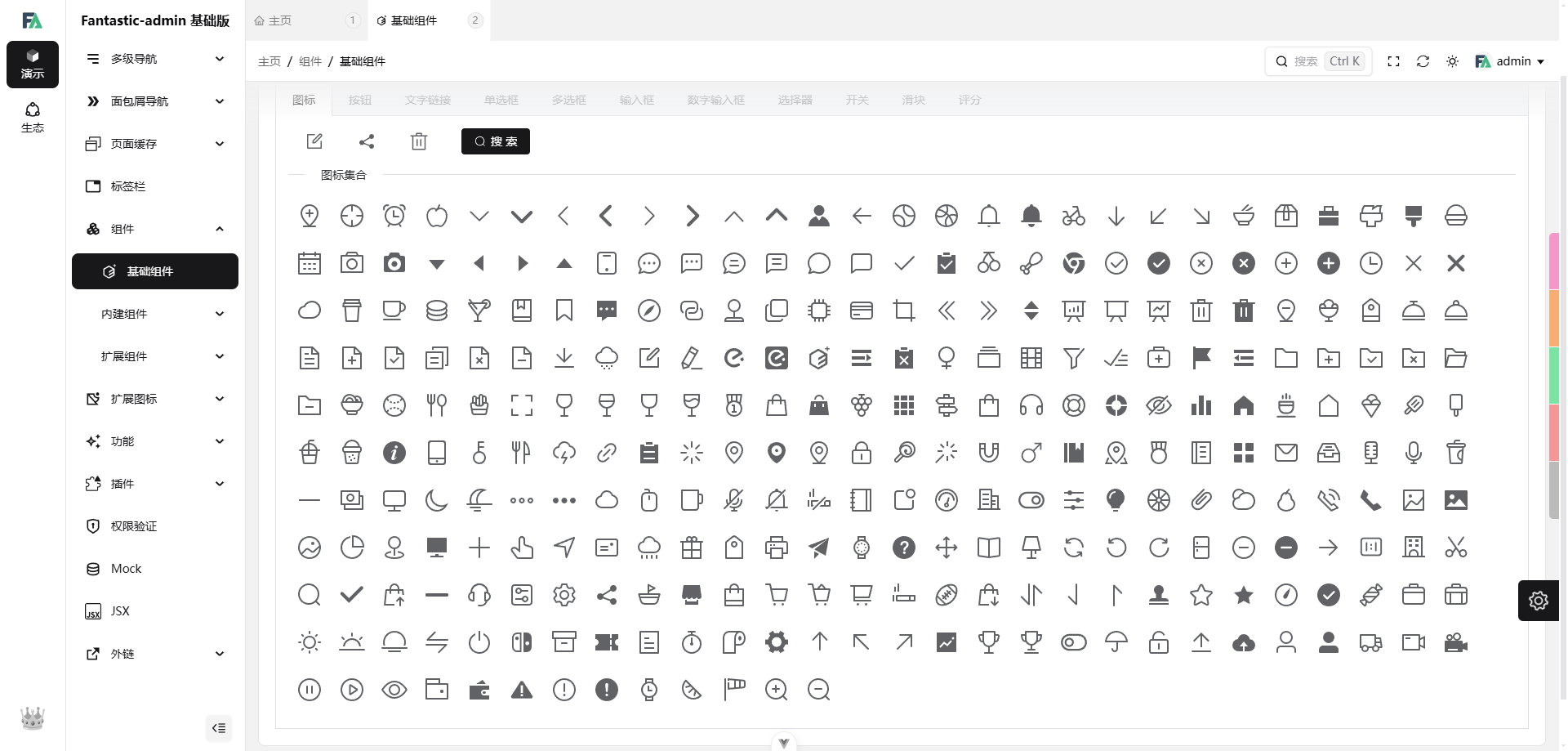
Task: Expand the 面包屑导航 sidebar menu
Action: [155, 101]
